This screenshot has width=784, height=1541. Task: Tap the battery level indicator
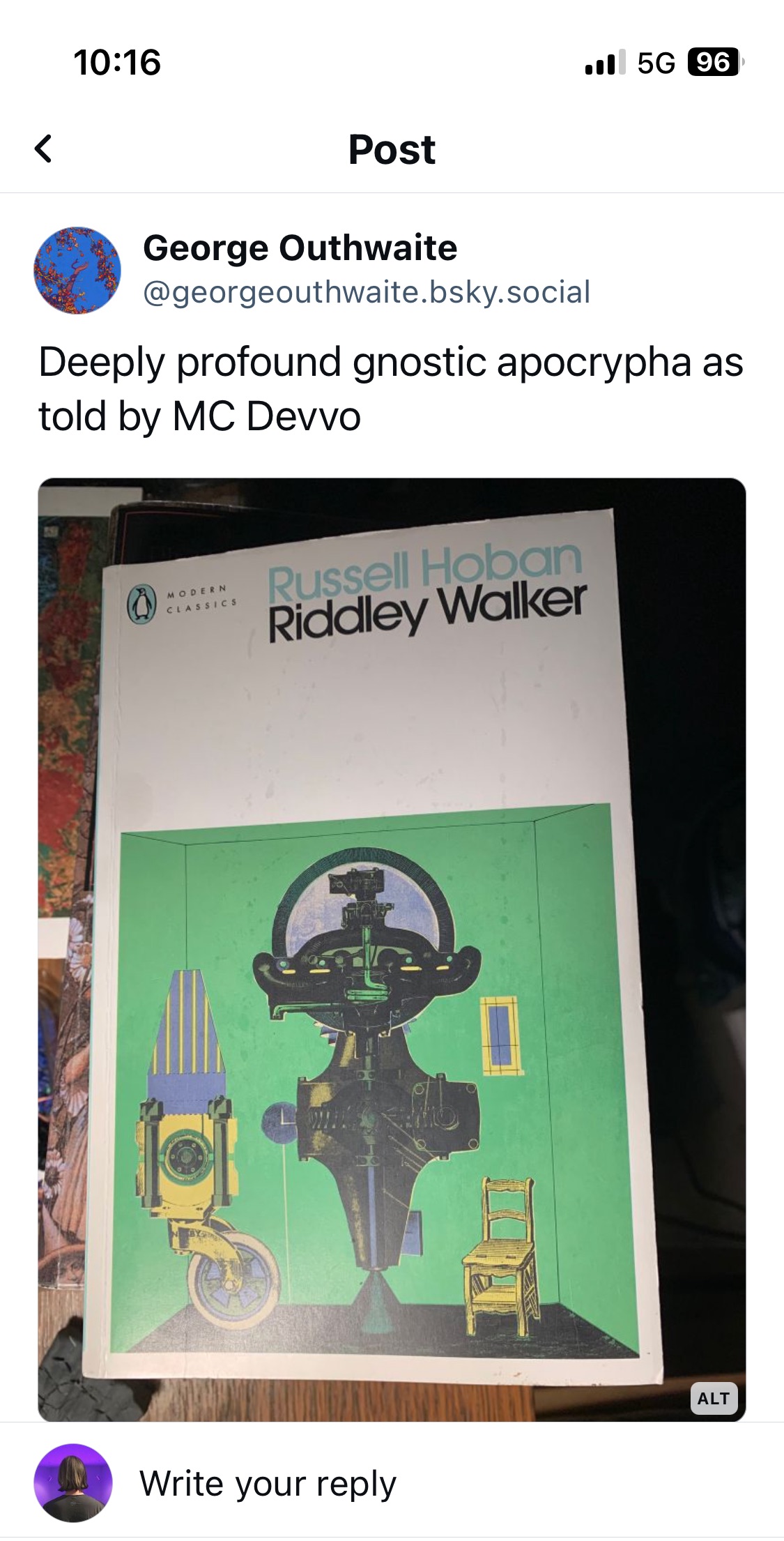[x=716, y=62]
